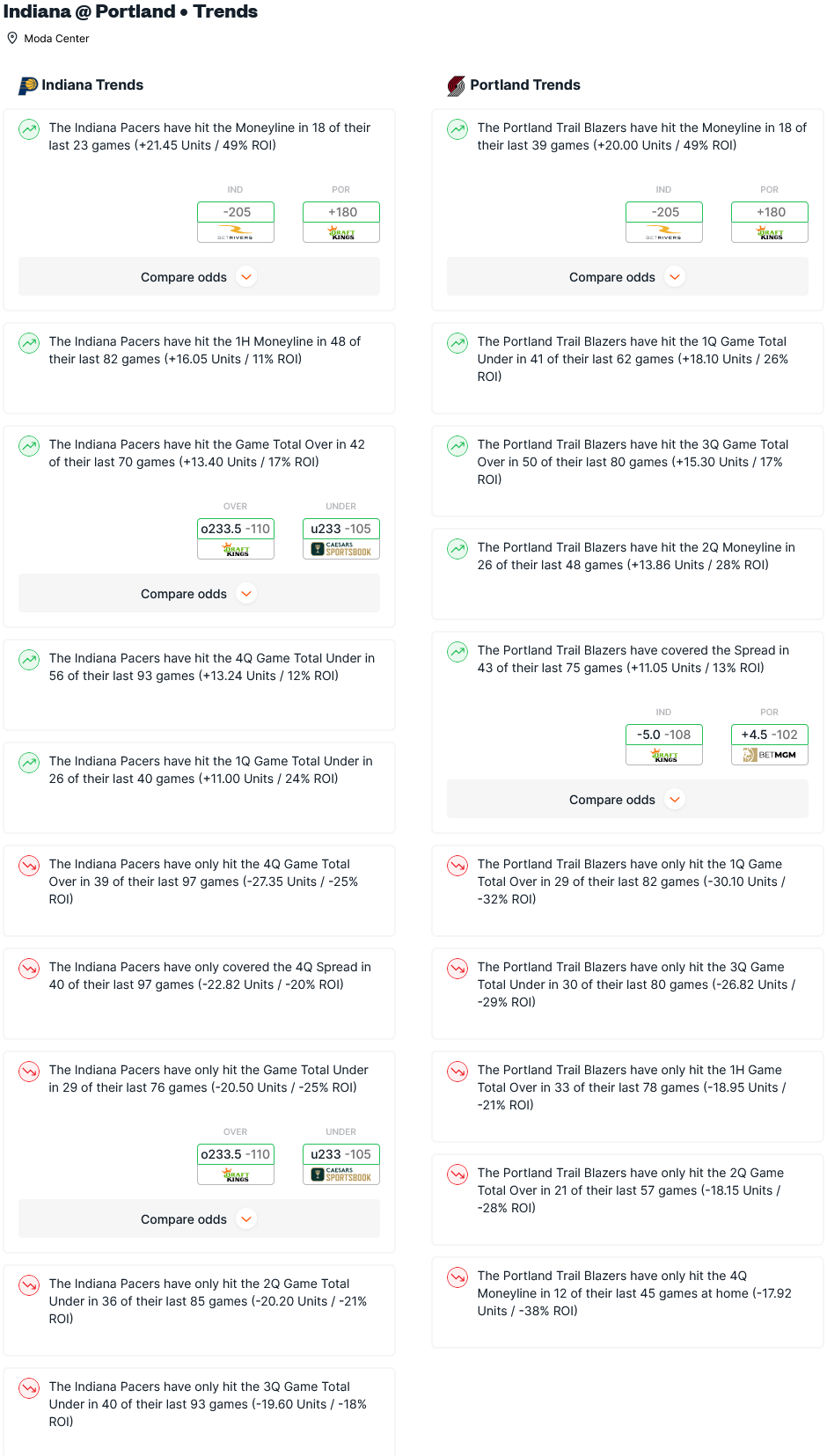827x1456 pixels.
Task: Click green uptrend icon for Portland Spread trend
Action: [457, 652]
